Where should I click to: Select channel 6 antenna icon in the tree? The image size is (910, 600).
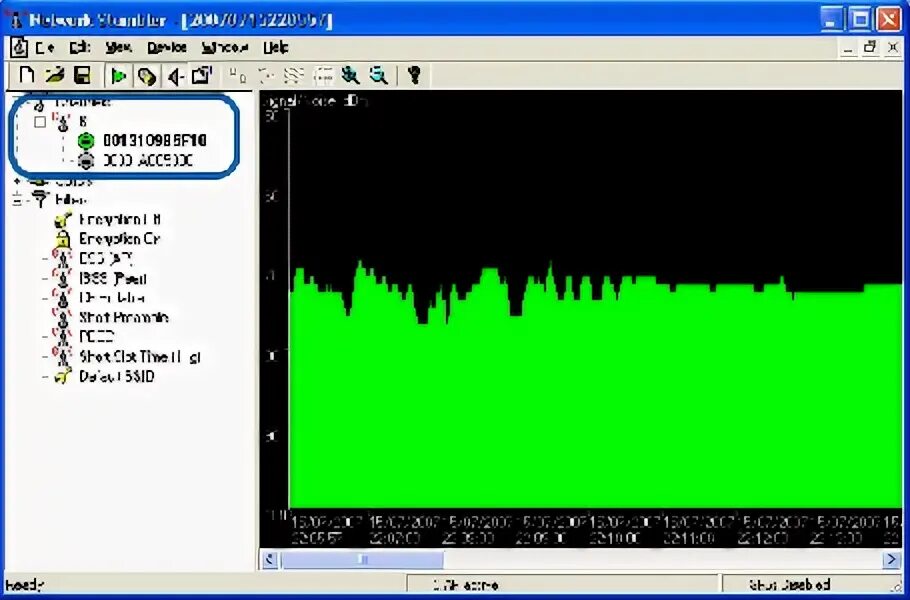62,121
